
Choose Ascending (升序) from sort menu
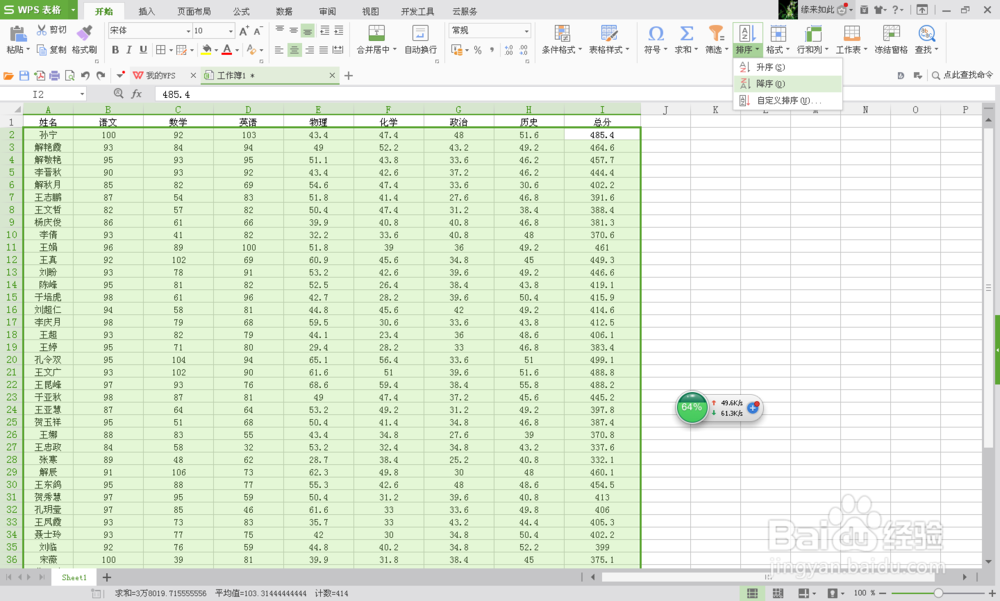[x=788, y=67]
